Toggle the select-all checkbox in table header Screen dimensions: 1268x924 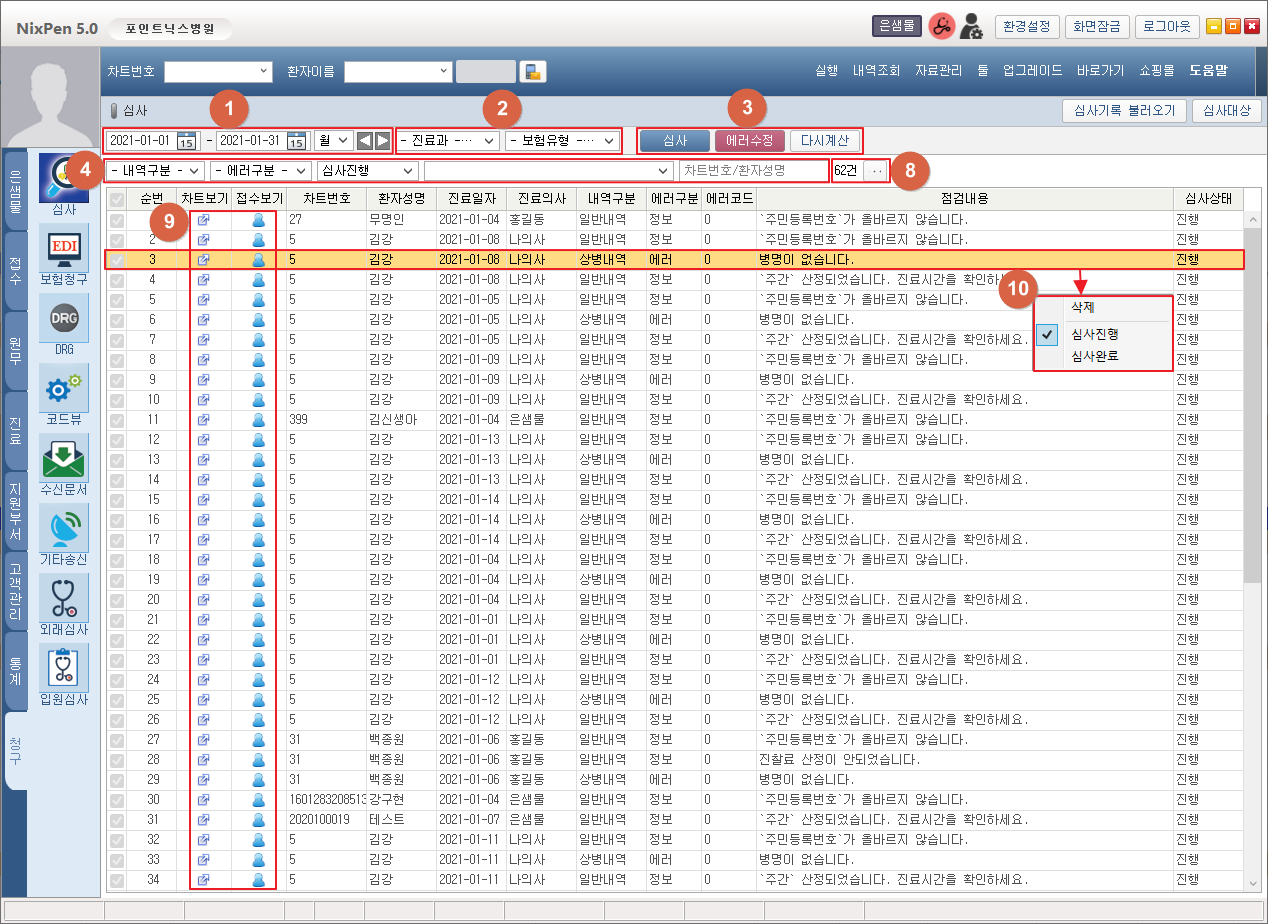click(118, 199)
